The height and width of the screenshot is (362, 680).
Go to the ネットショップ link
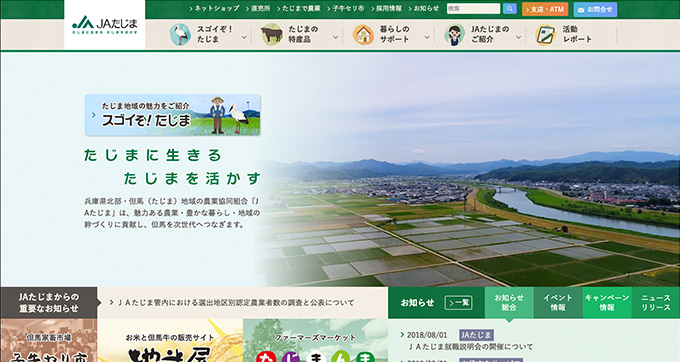coord(214,8)
